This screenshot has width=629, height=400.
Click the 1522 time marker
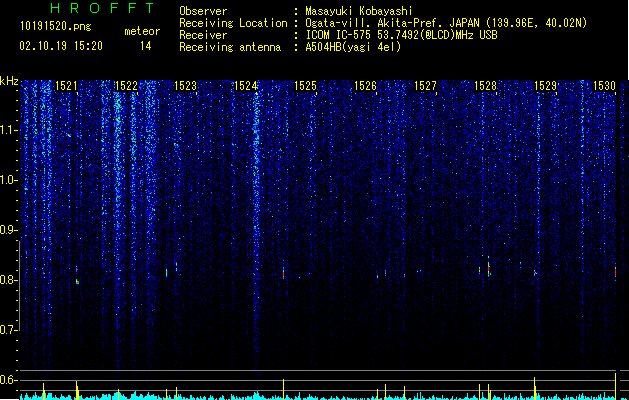pyautogui.click(x=126, y=86)
